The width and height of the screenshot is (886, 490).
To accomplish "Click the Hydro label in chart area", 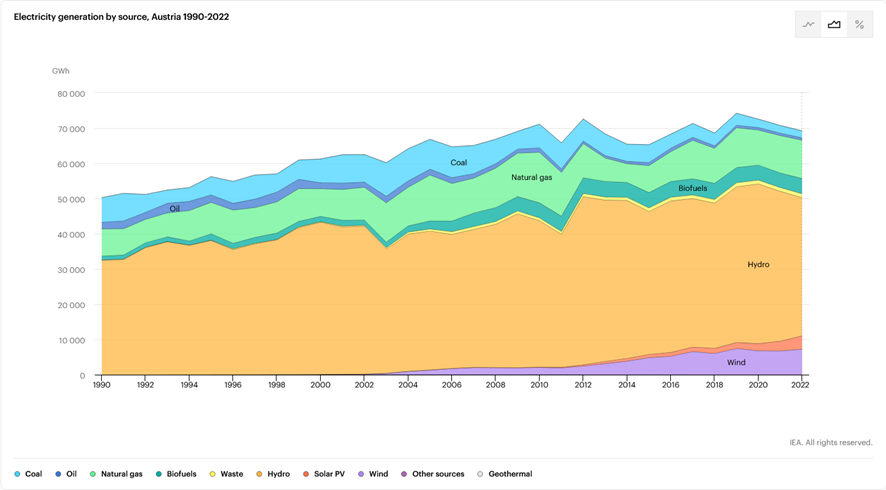I will (758, 265).
